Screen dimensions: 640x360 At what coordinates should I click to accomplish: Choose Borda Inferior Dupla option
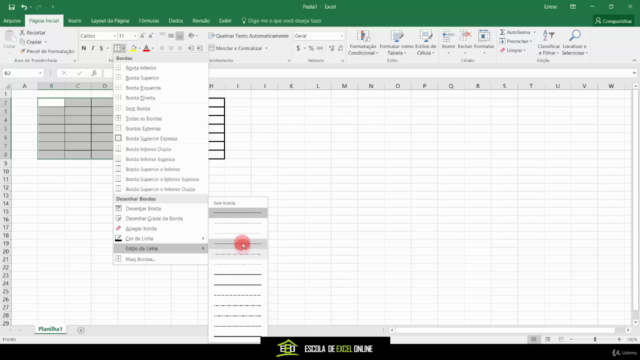[160, 149]
